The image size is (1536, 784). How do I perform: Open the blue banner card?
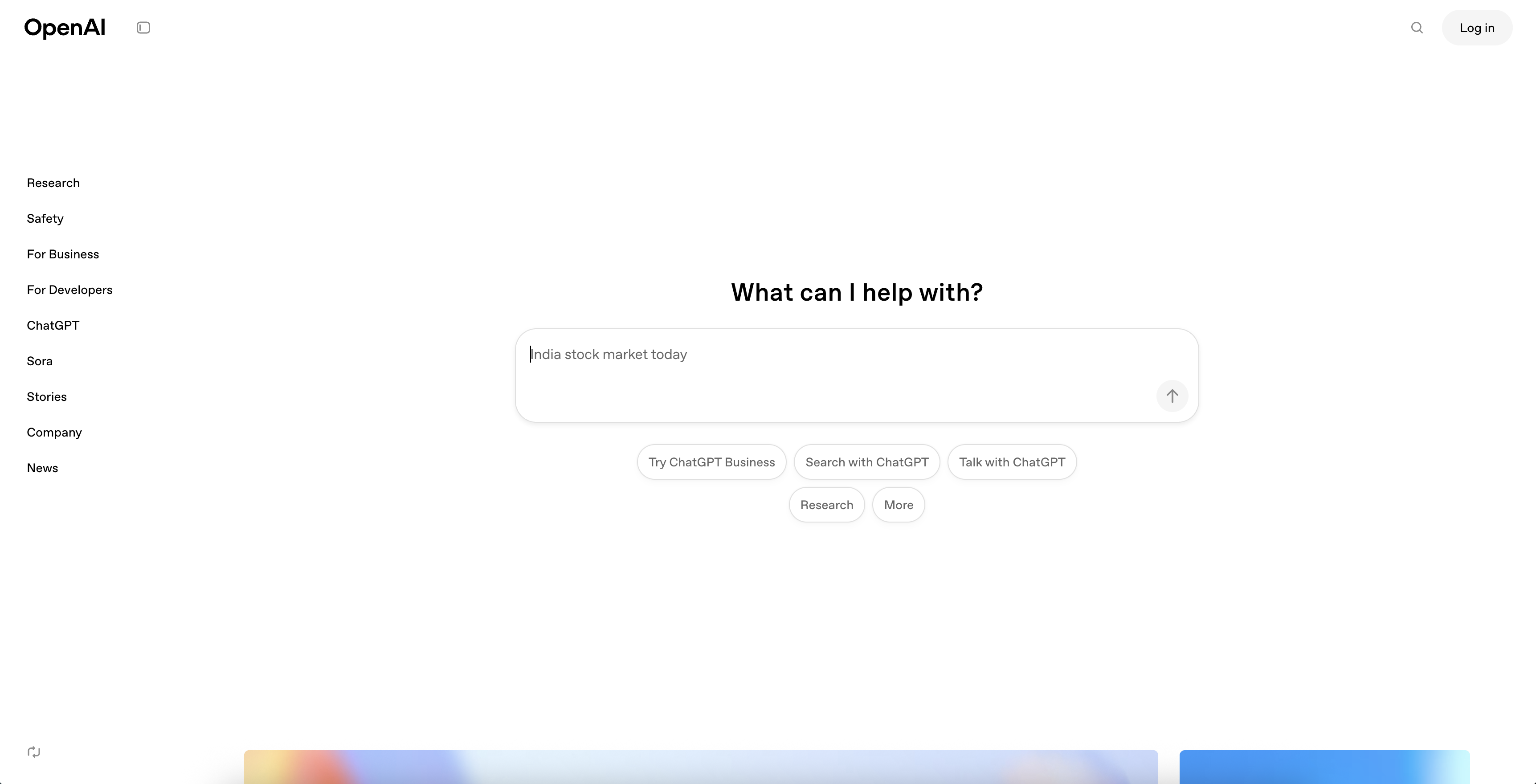1324,767
